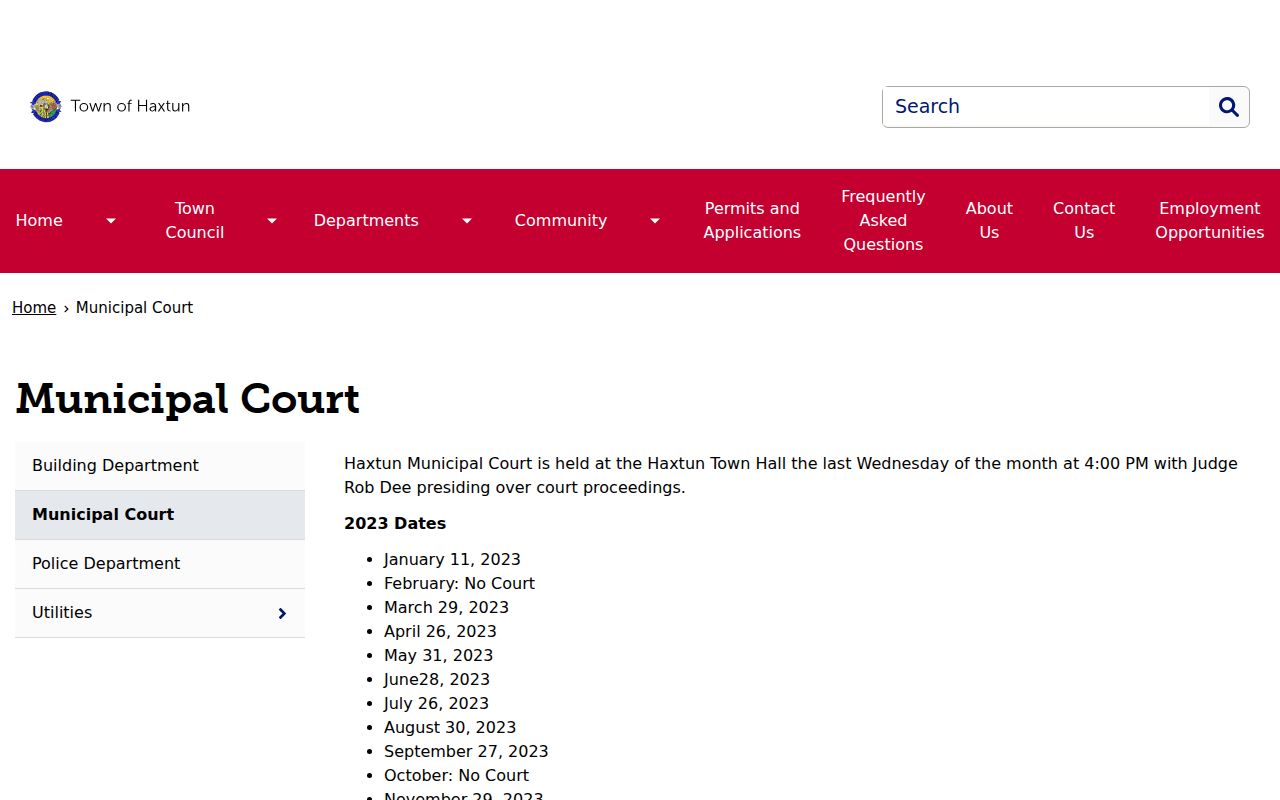This screenshot has width=1280, height=800.
Task: Open Frequently Asked Questions page
Action: 883,221
